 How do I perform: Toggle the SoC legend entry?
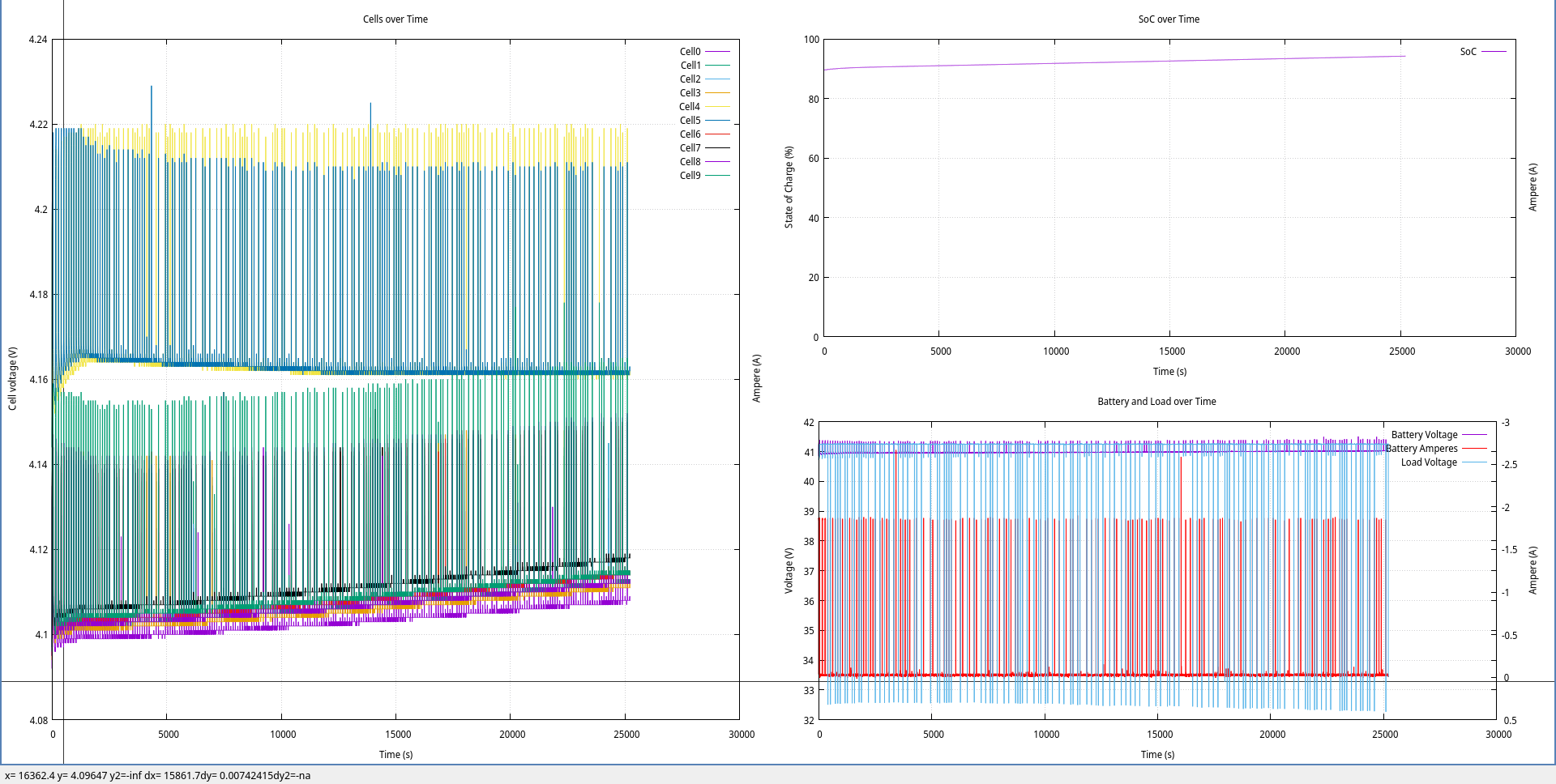[1483, 52]
